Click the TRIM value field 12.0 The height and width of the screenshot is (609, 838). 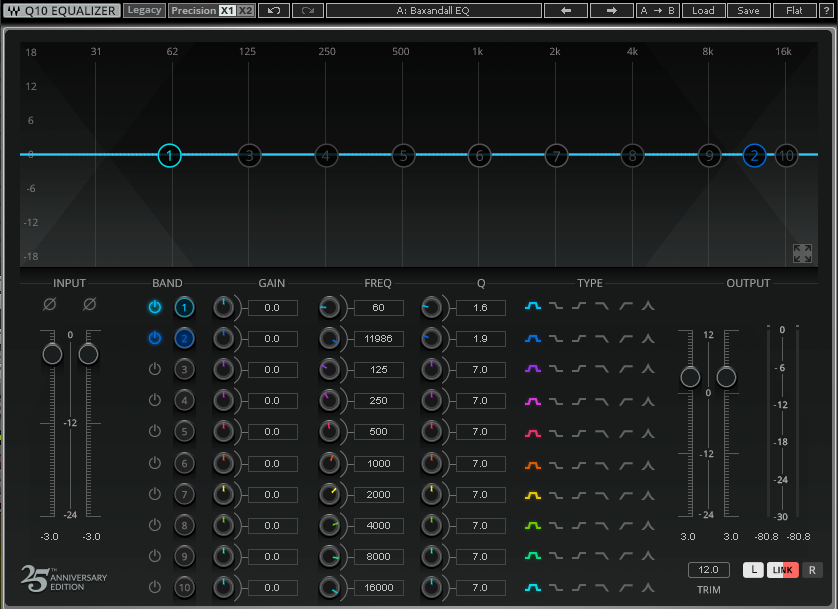coord(709,570)
